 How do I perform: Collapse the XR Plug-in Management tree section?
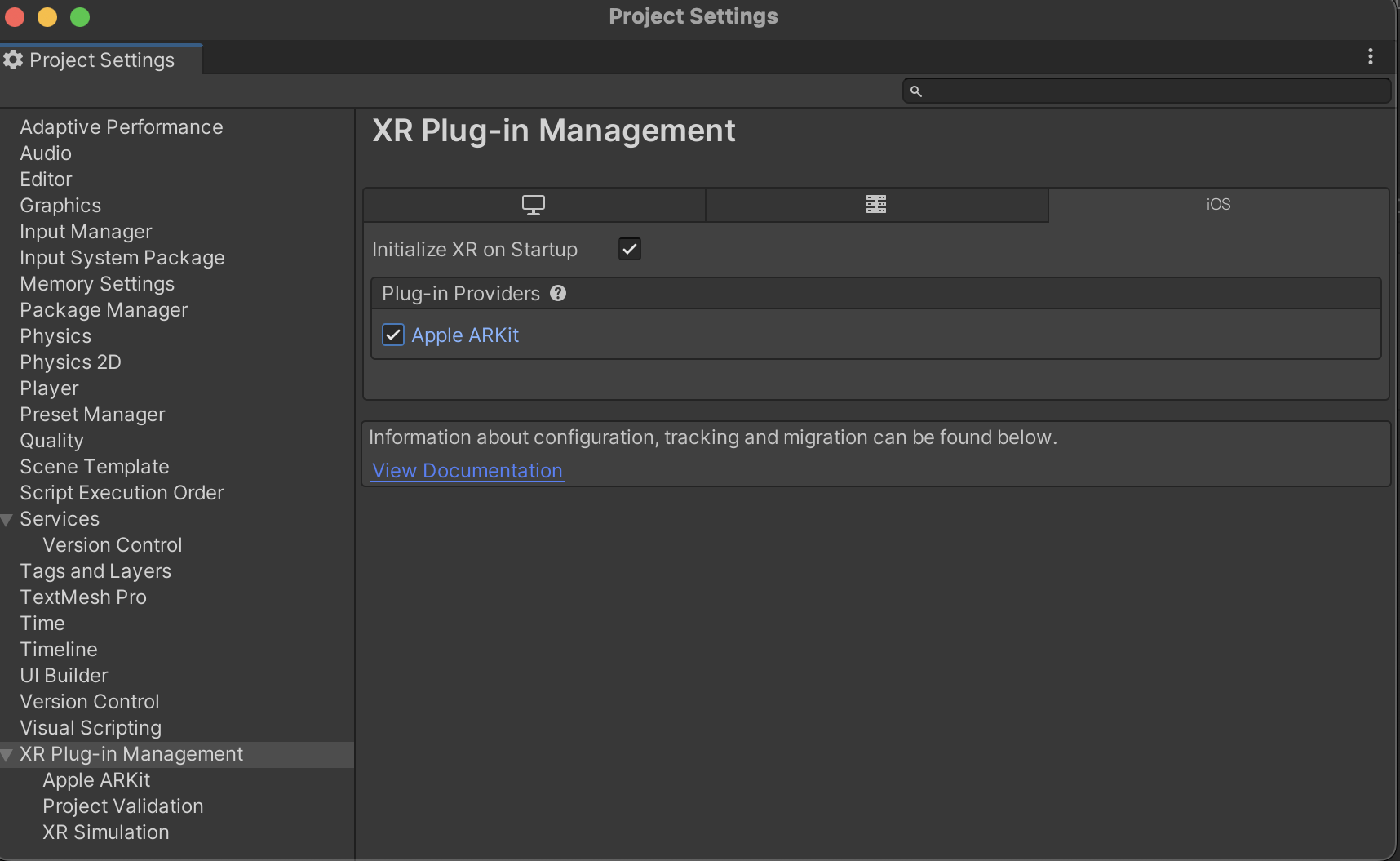pos(7,755)
